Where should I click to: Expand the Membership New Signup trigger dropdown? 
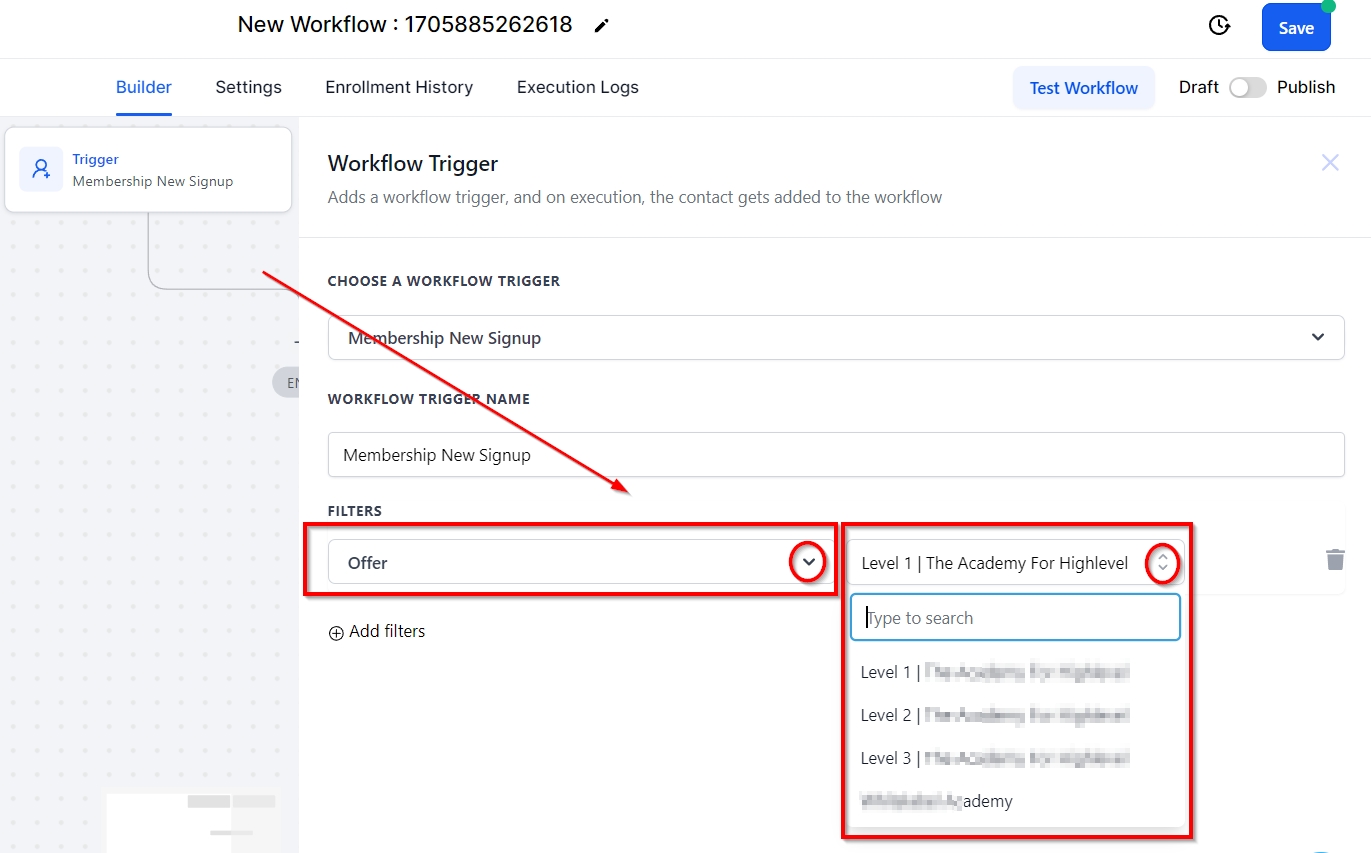pyautogui.click(x=1317, y=338)
